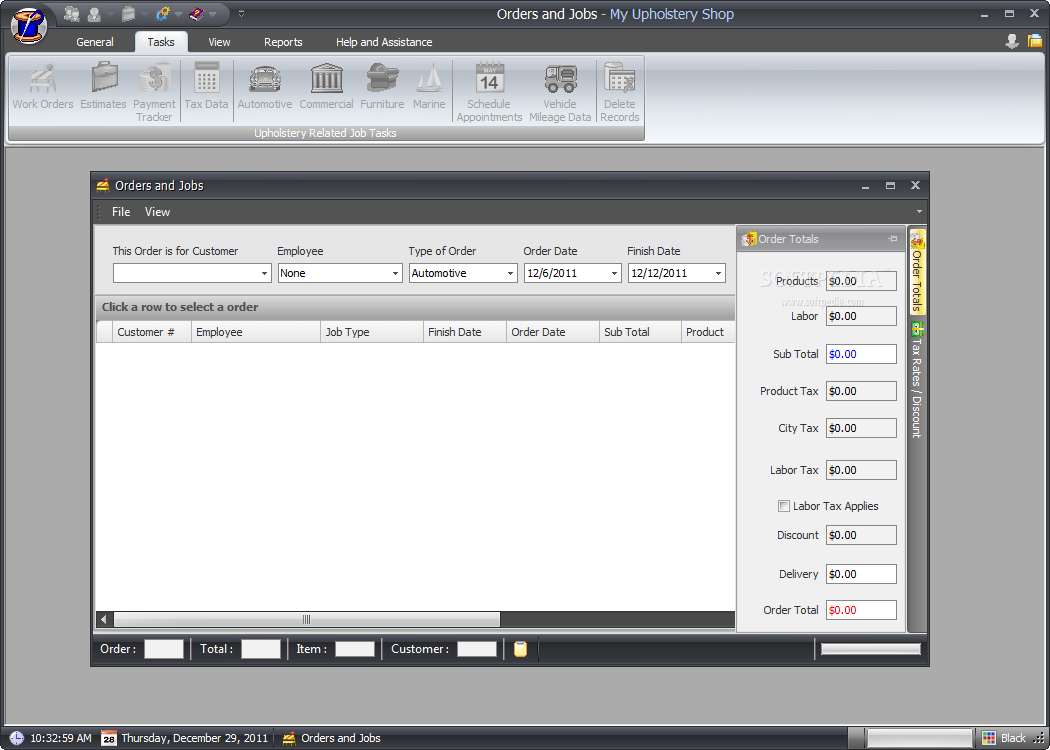Click the yellow notepad icon in the status bar
Screen dimensions: 1050x750
point(520,648)
